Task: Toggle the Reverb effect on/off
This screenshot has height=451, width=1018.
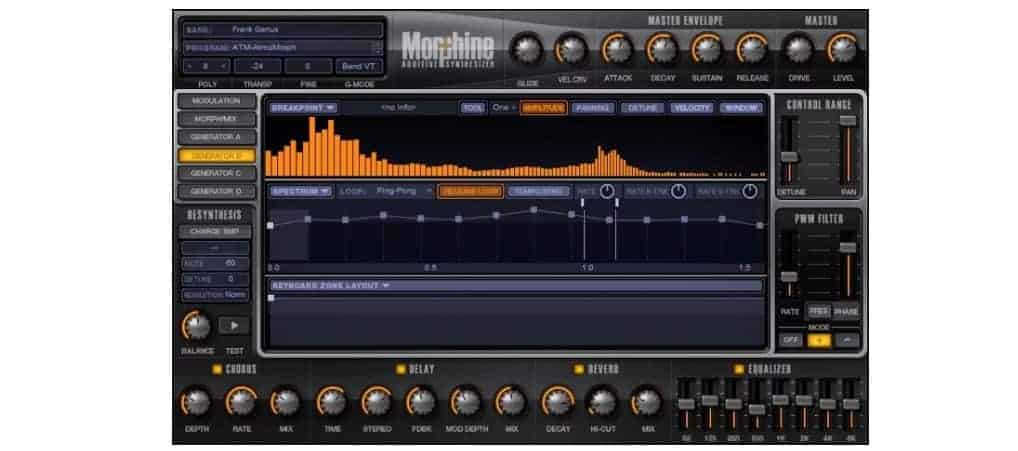Action: pyautogui.click(x=578, y=369)
